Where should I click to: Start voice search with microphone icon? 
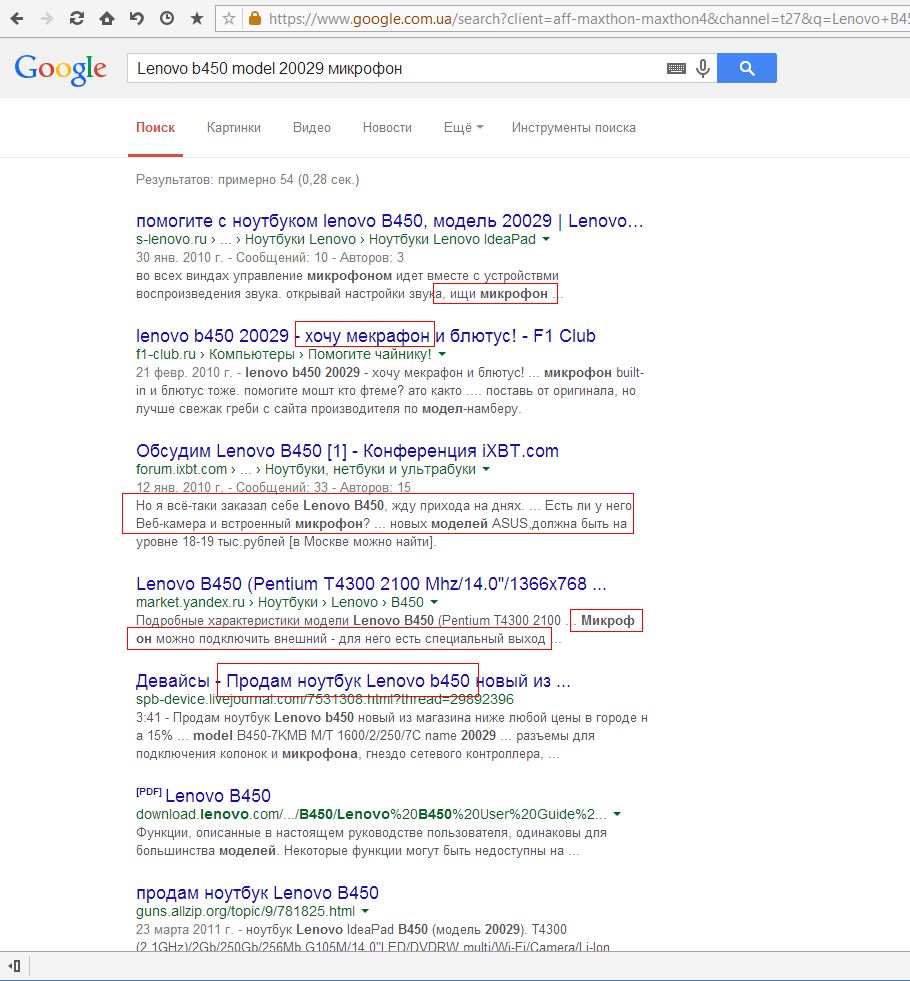pos(703,68)
